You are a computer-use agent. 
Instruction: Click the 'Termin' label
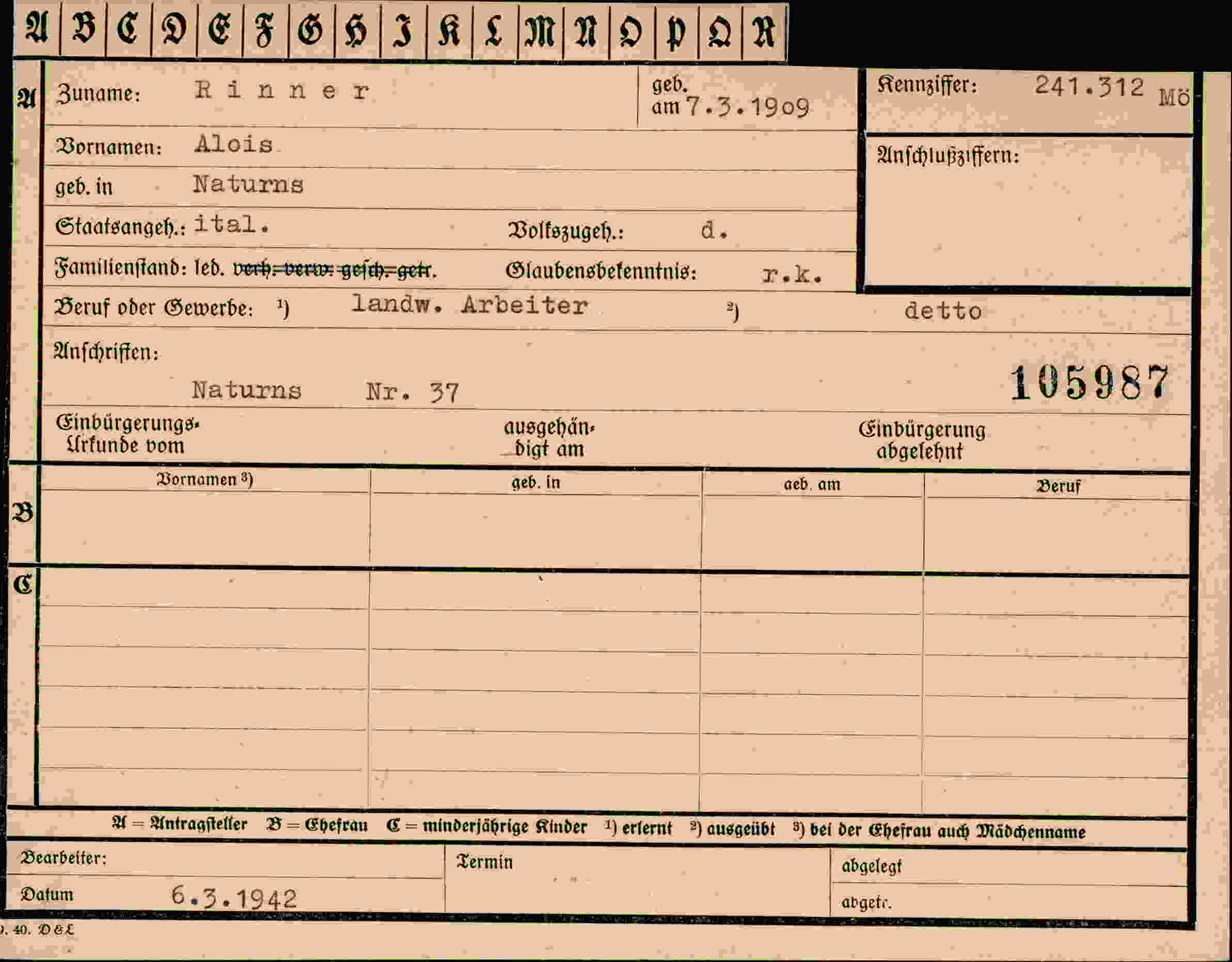tap(485, 862)
